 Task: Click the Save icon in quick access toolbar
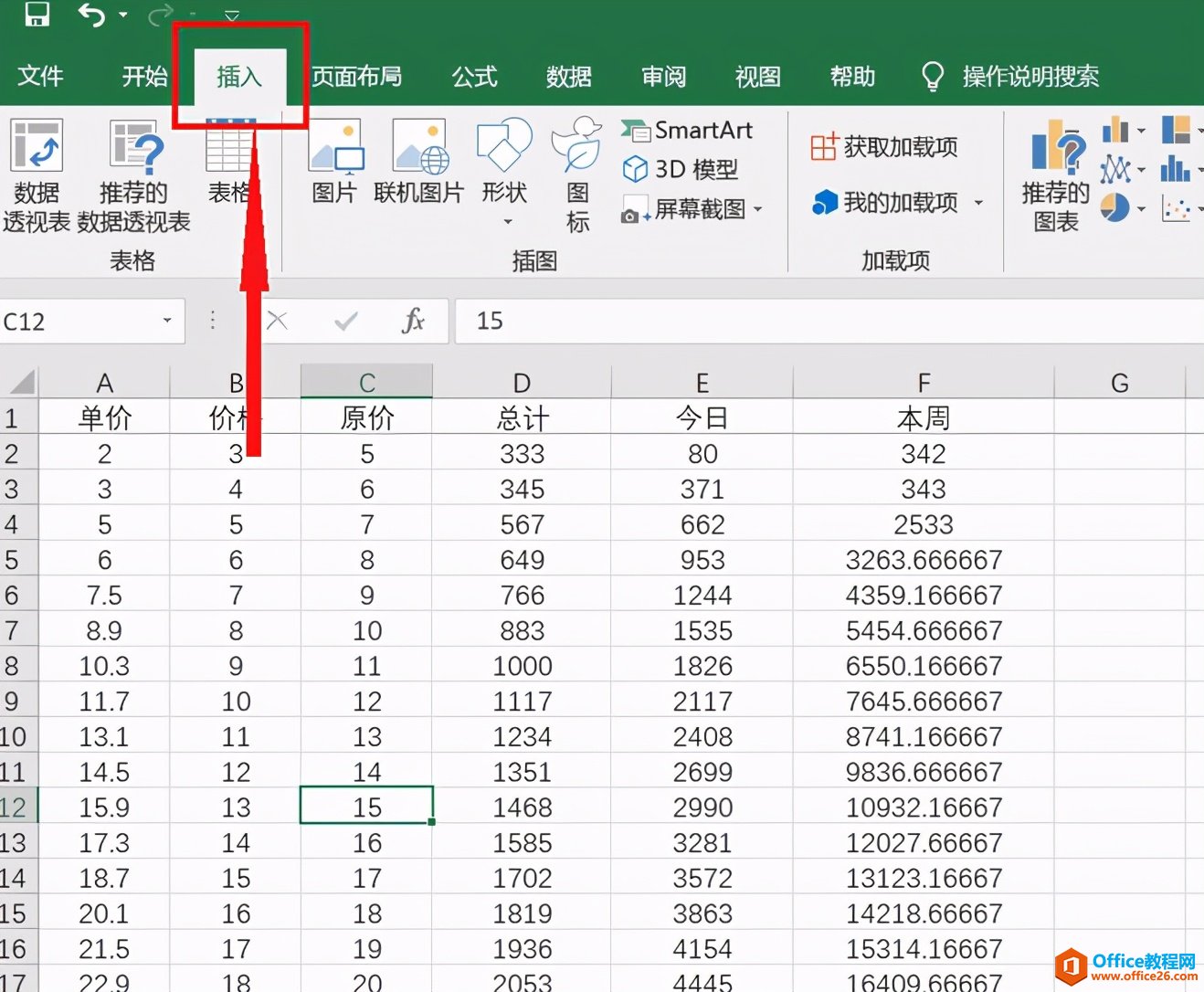point(37,13)
